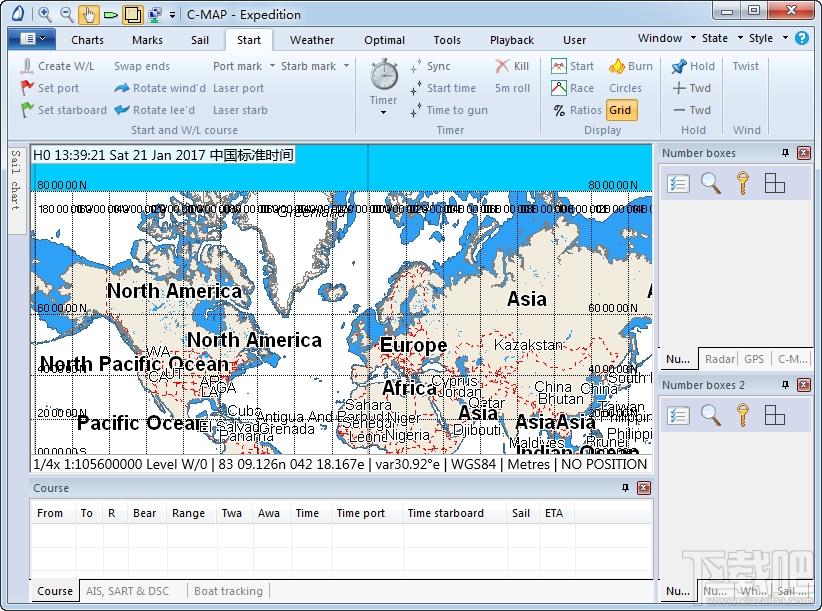Open the Charts ribbon tab
822x611 pixels.
[x=88, y=40]
